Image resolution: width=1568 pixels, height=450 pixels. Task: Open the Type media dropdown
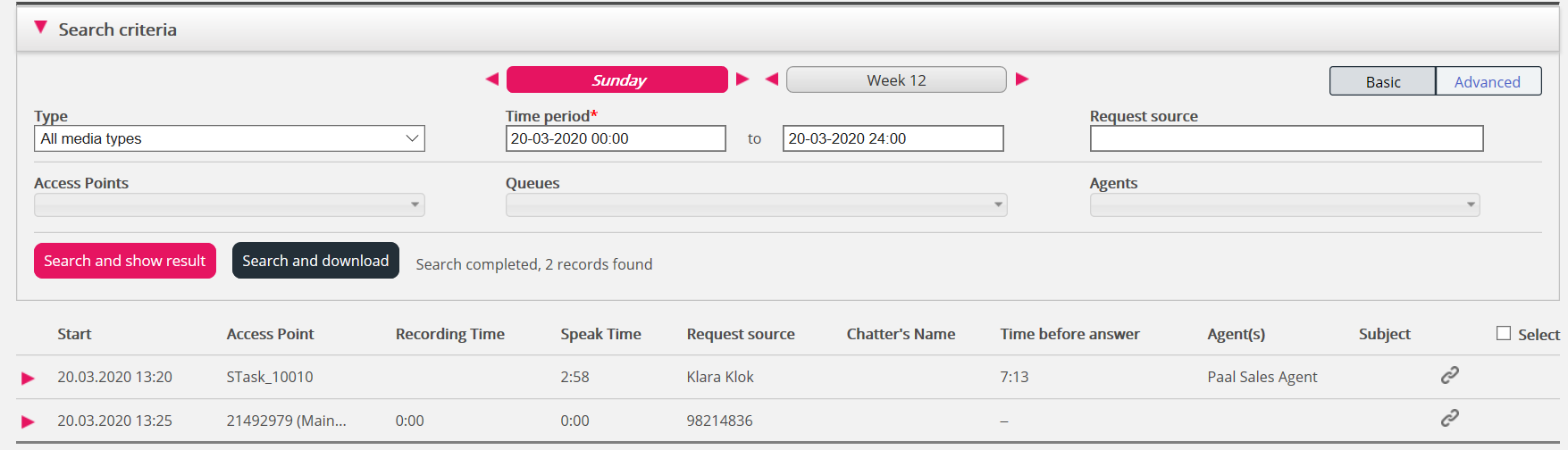[x=229, y=138]
